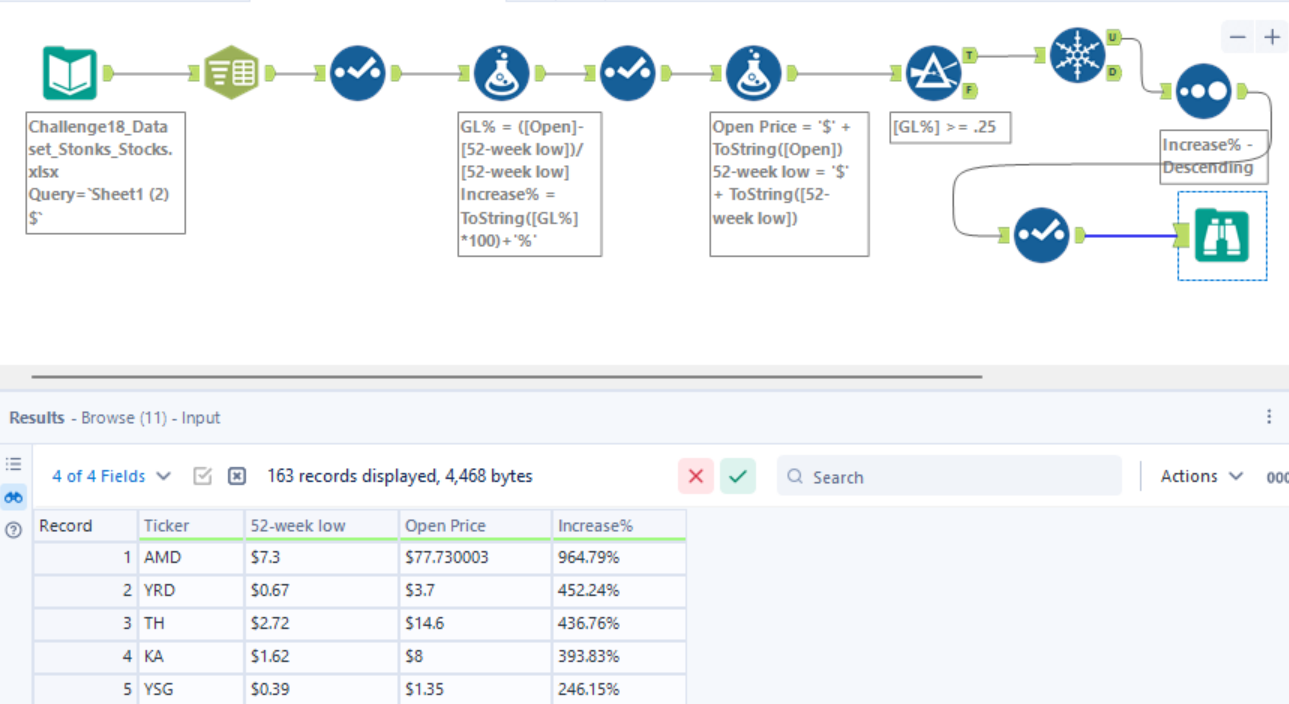Select the Input Data tool on canvas
This screenshot has width=1289, height=704.
click(69, 73)
